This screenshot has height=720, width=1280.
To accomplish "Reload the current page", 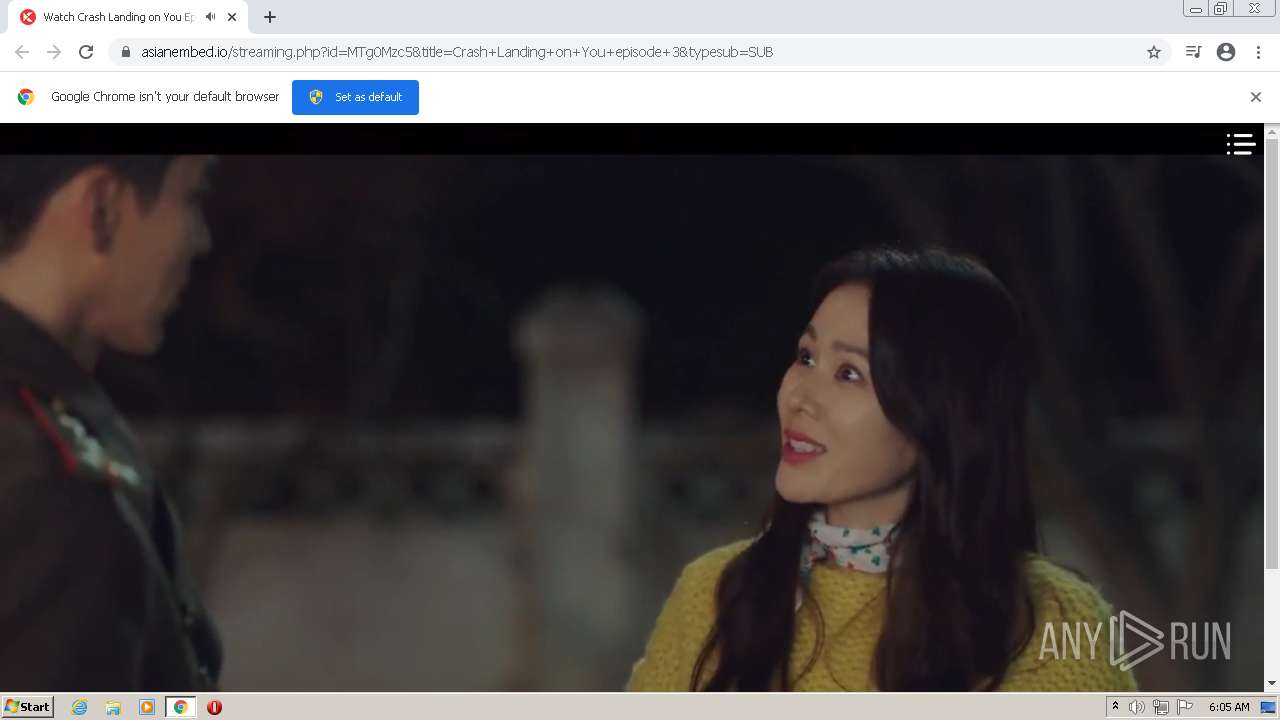I will click(86, 52).
